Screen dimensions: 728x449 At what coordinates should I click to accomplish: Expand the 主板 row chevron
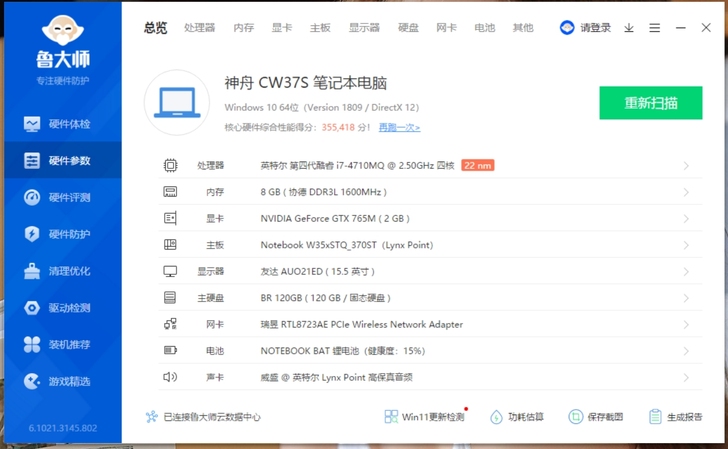686,245
